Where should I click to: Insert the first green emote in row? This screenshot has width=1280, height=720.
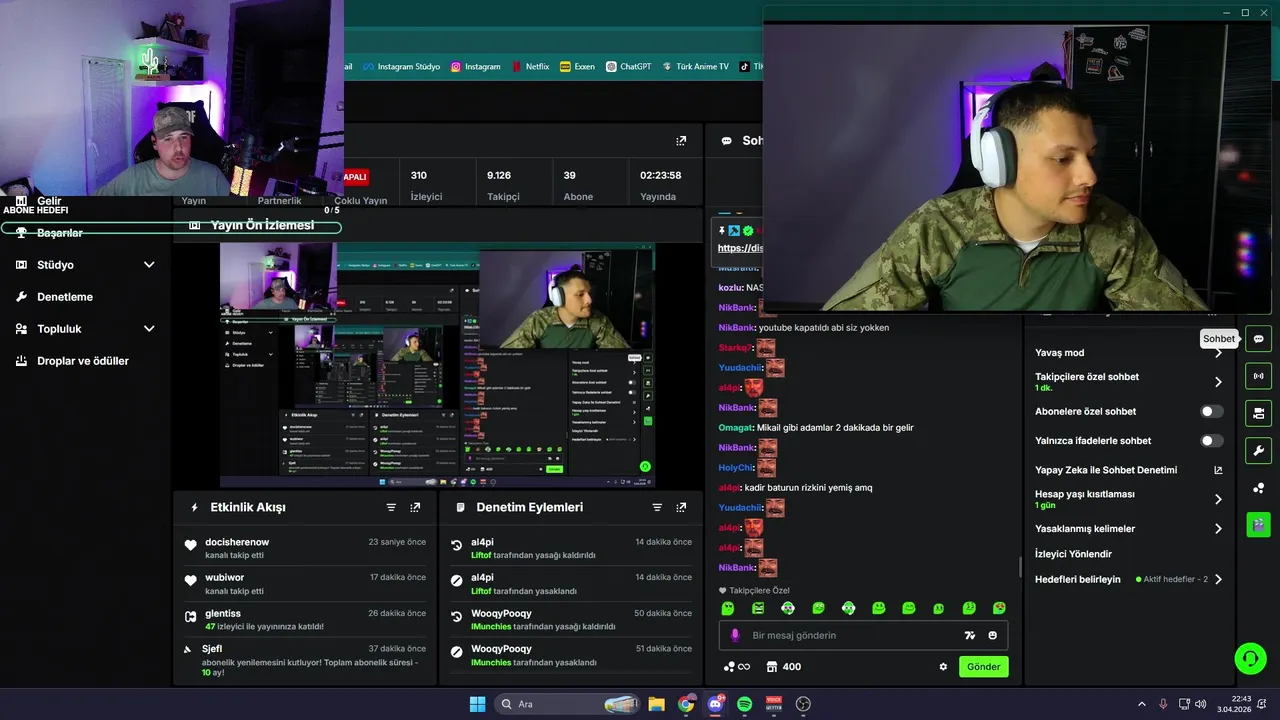point(728,608)
